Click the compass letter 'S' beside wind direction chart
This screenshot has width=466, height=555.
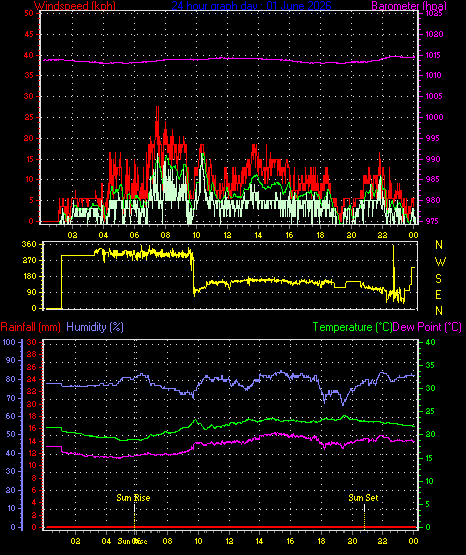[x=438, y=279]
